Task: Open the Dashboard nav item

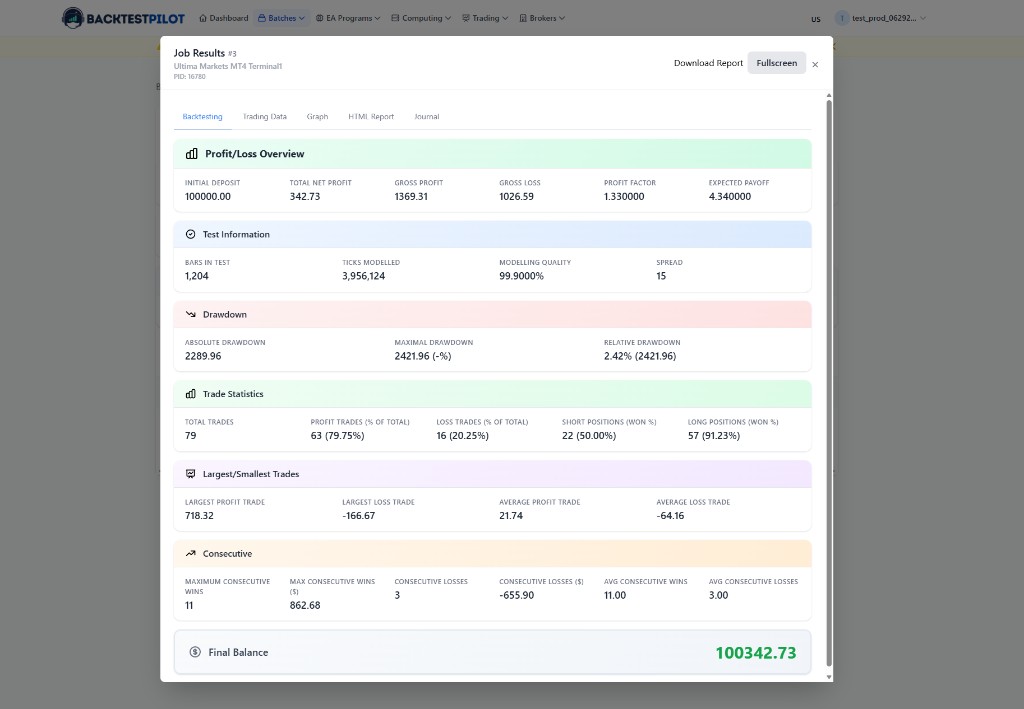Action: [x=223, y=18]
